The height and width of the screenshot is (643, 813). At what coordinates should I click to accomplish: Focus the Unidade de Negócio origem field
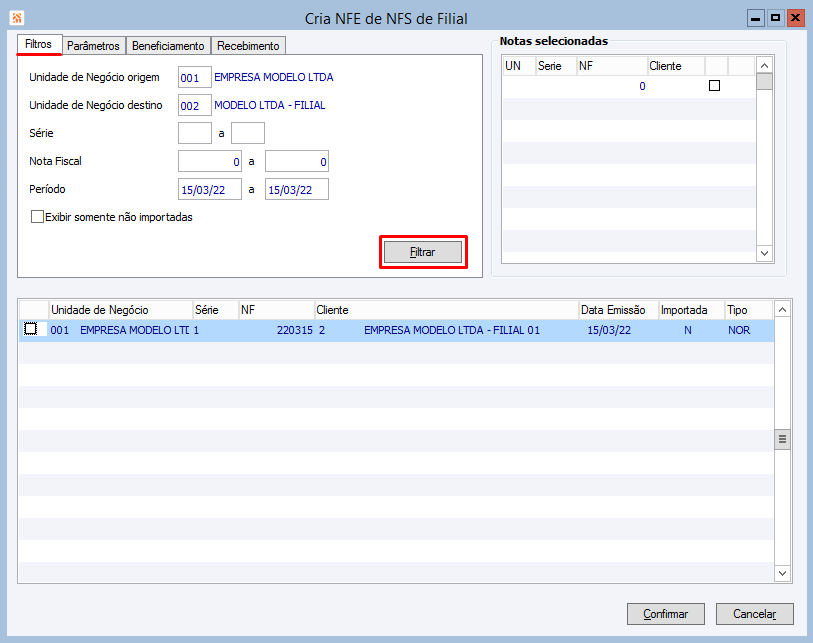click(195, 77)
